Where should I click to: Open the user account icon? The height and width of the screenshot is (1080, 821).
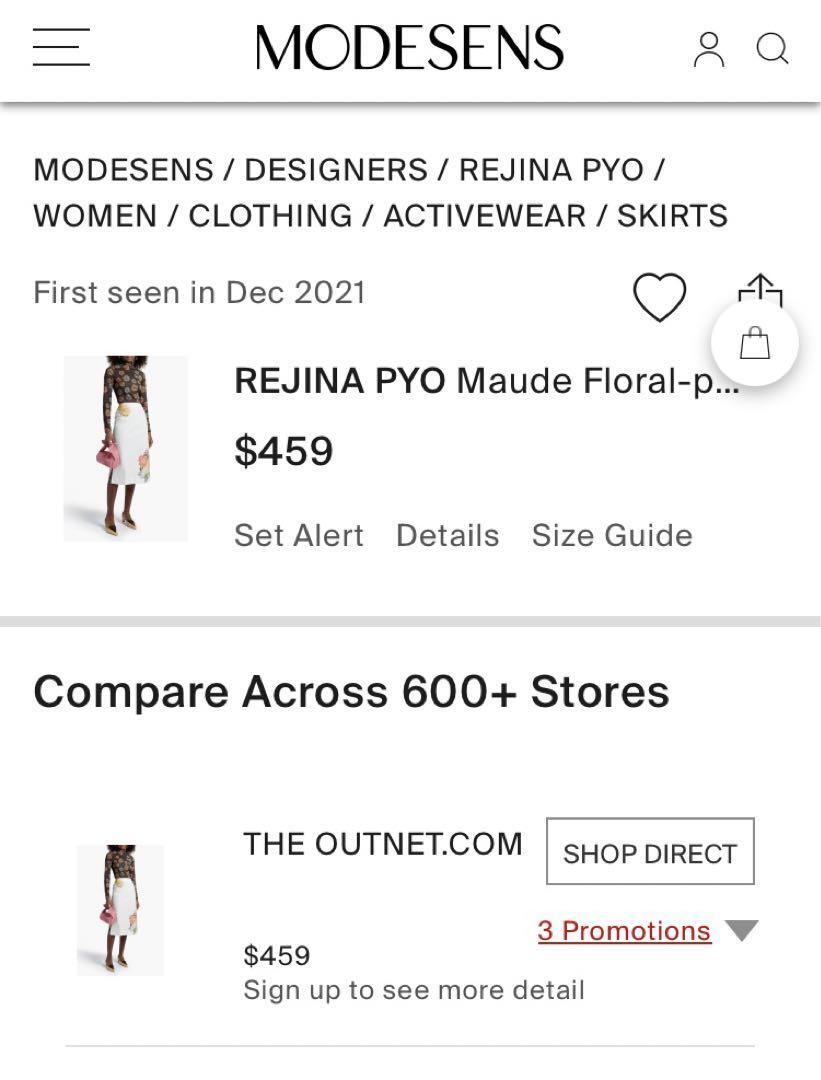[x=709, y=50]
